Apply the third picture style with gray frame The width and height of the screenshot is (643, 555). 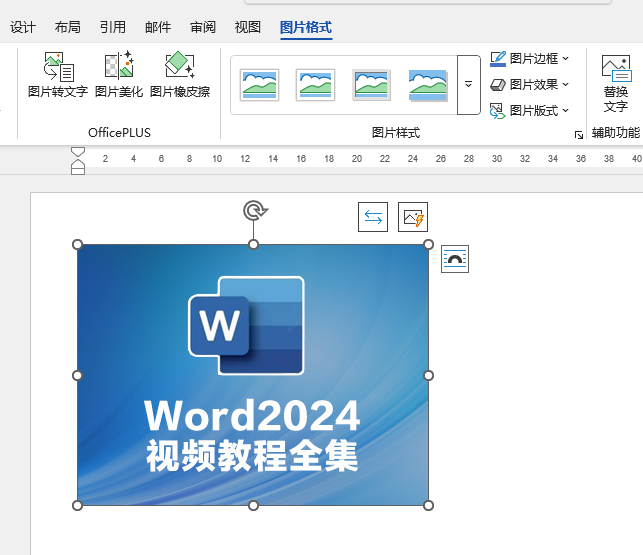[x=371, y=85]
